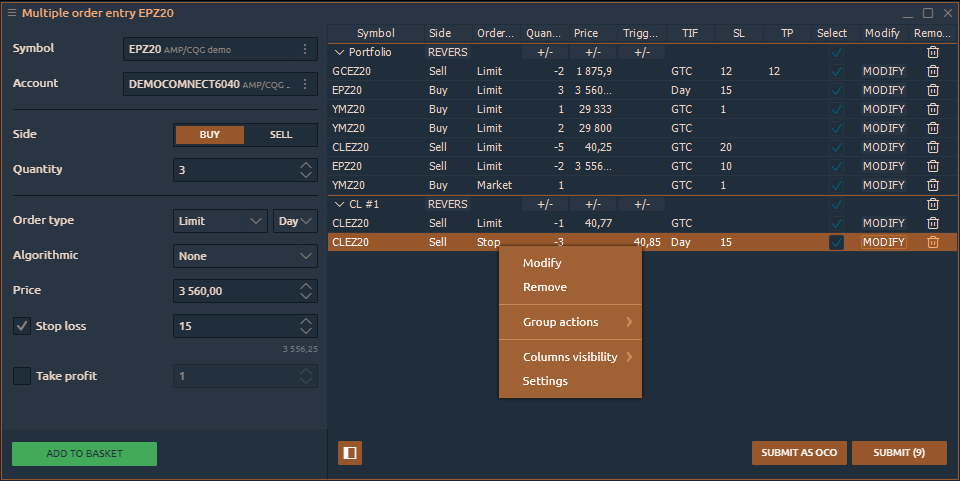
Task: Open the Symbol field three-dot options
Action: point(305,49)
